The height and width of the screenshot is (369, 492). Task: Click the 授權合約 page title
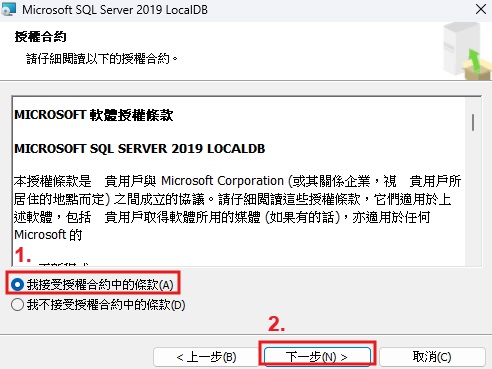pos(40,37)
